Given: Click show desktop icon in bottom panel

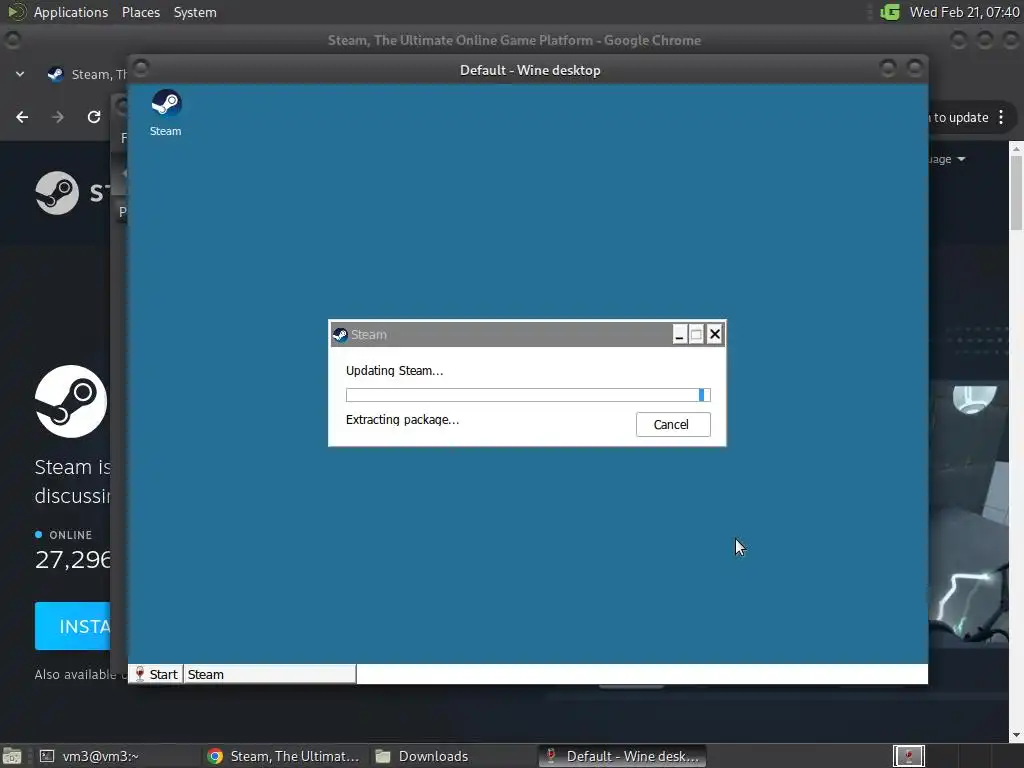Looking at the screenshot, I should tap(12, 756).
